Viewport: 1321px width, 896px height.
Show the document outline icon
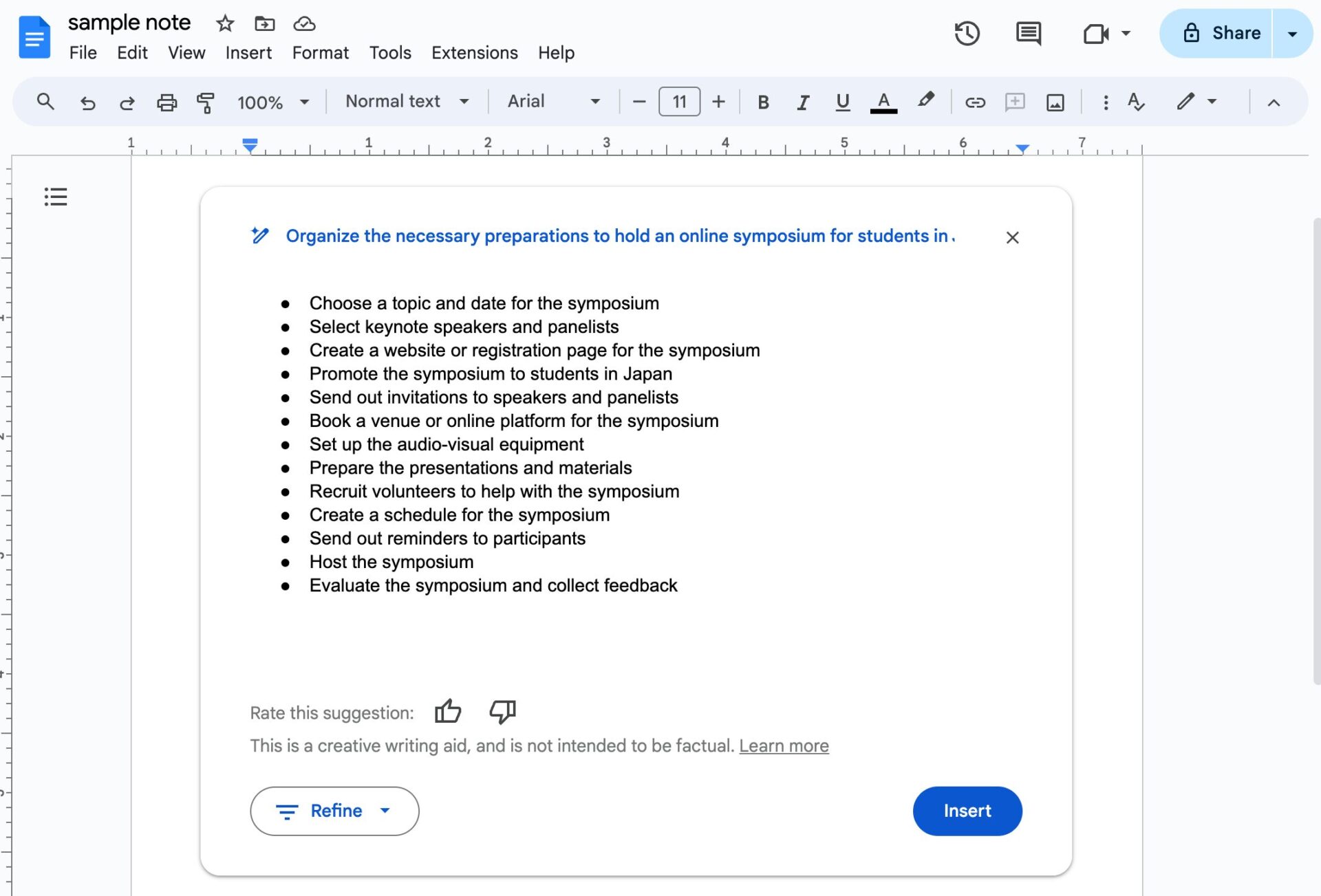[56, 197]
